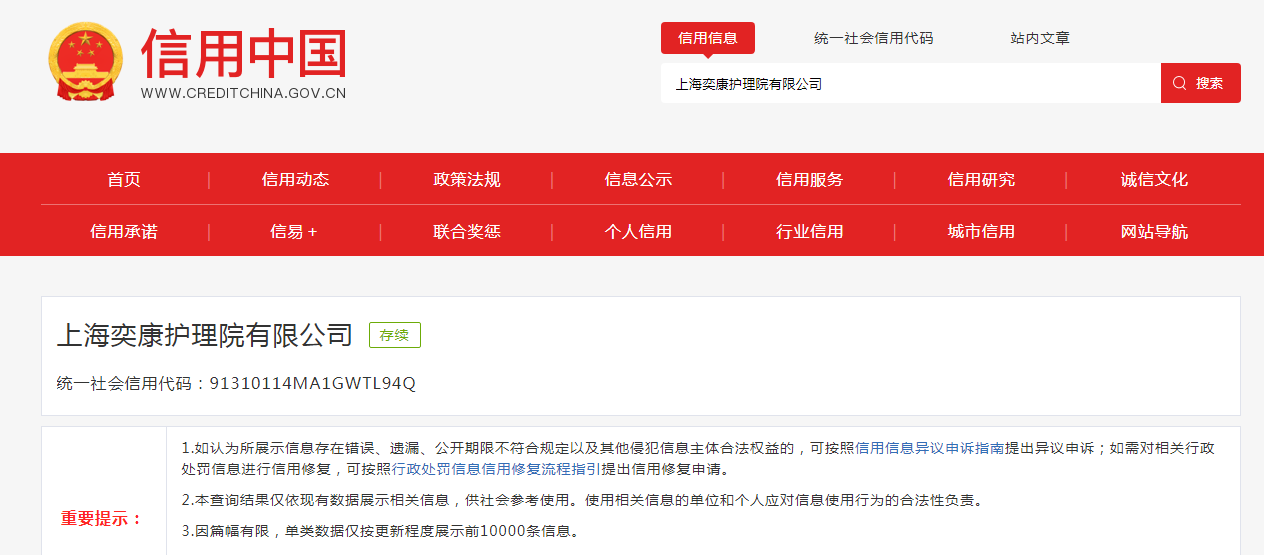Click the 信用信息异议申诉指南 link
This screenshot has width=1264, height=555.
[x=930, y=448]
